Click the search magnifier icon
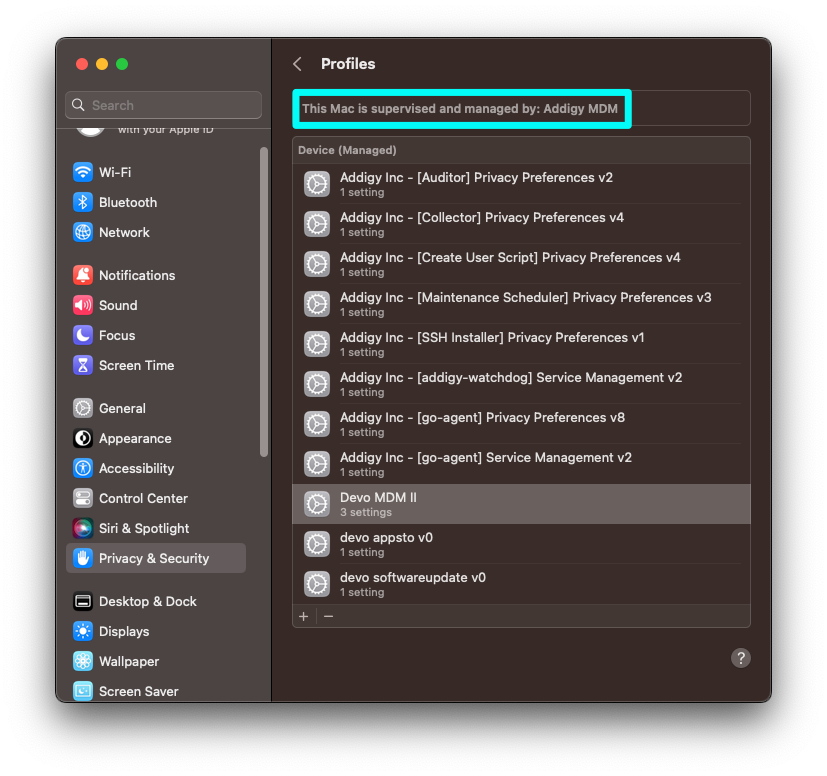Image resolution: width=827 pixels, height=776 pixels. [78, 105]
